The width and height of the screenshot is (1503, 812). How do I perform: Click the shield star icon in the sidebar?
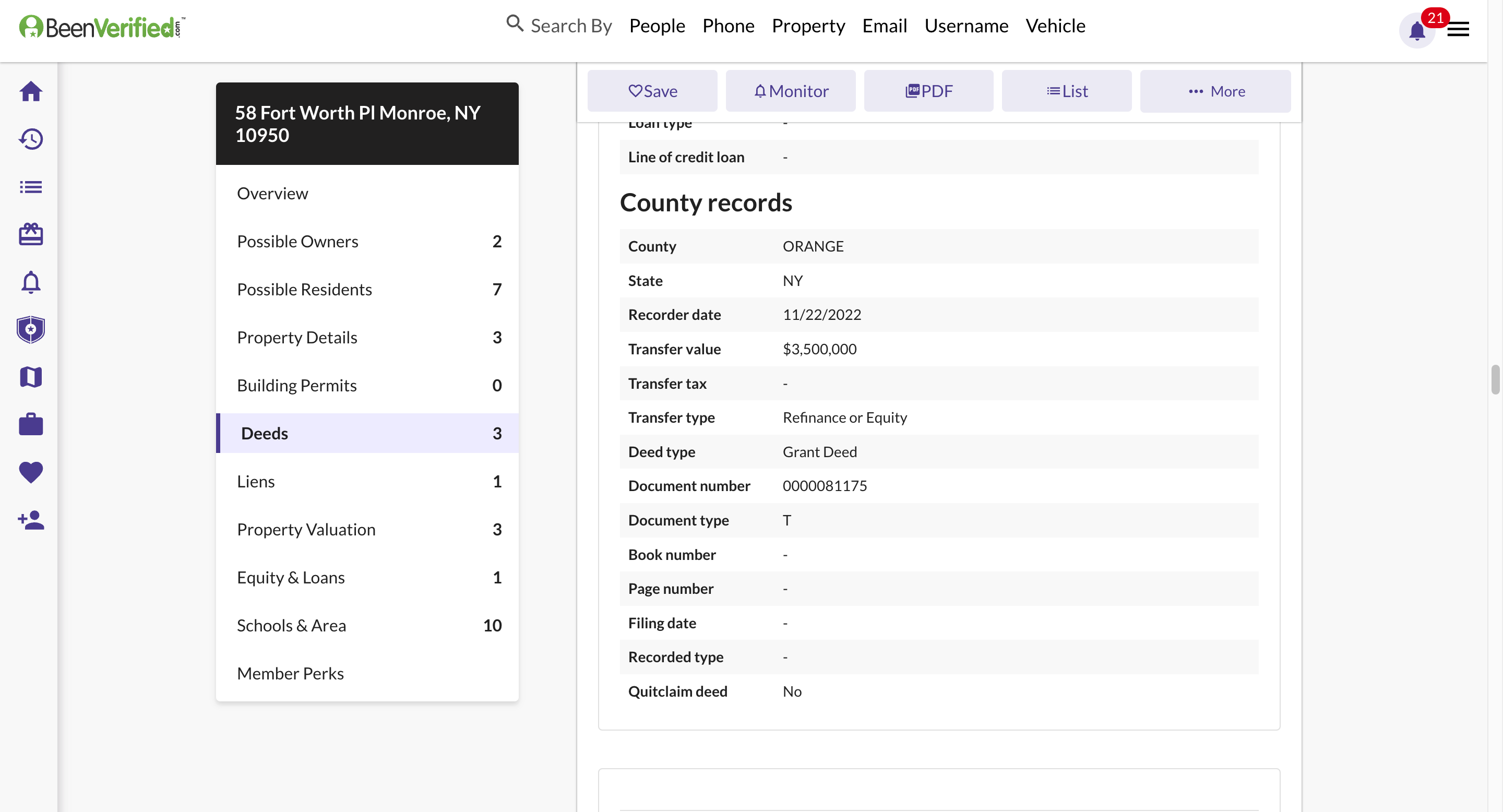[x=30, y=330]
